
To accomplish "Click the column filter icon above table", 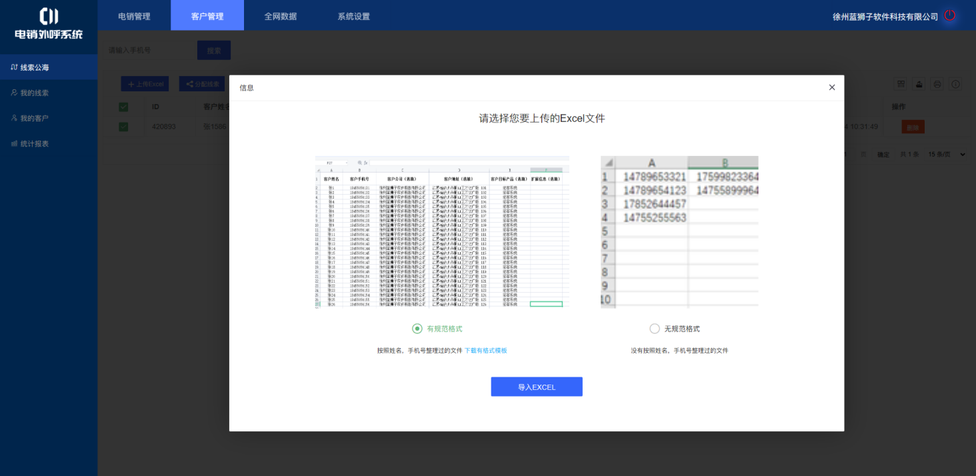I will point(901,84).
